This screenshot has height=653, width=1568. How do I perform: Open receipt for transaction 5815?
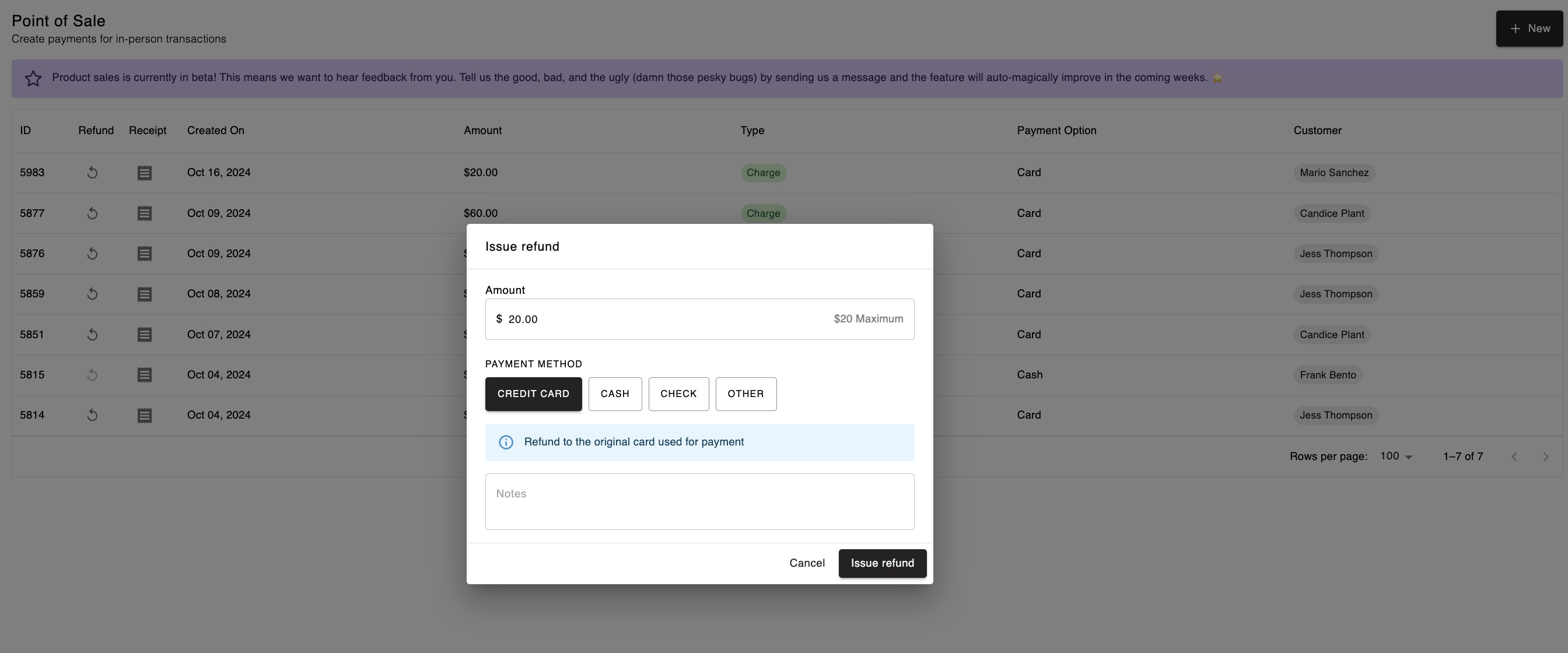144,375
